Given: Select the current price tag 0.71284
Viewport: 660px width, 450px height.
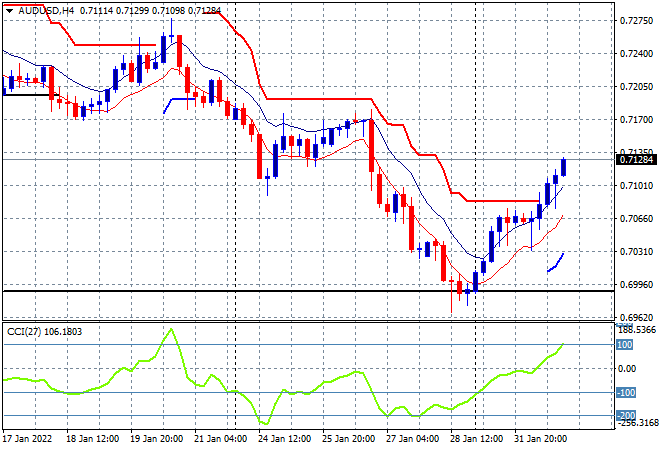Looking at the screenshot, I should tap(636, 160).
